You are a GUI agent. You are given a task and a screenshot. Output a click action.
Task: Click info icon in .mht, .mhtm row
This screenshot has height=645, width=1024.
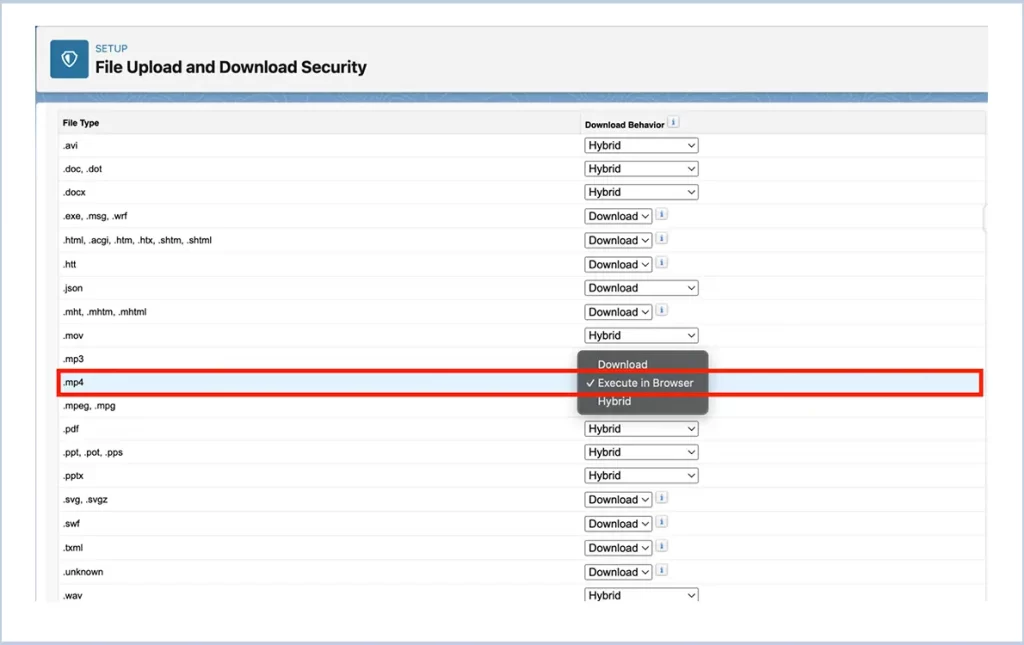pos(662,310)
